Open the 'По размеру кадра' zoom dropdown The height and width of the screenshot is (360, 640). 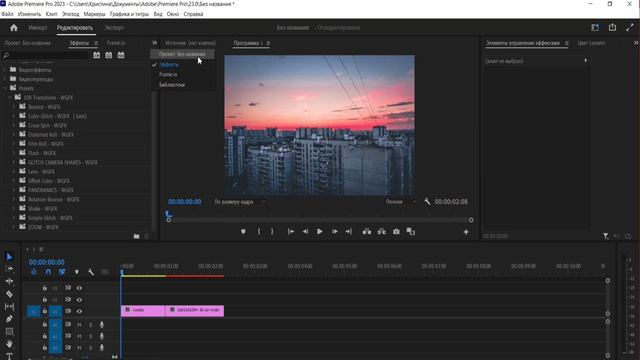click(240, 202)
